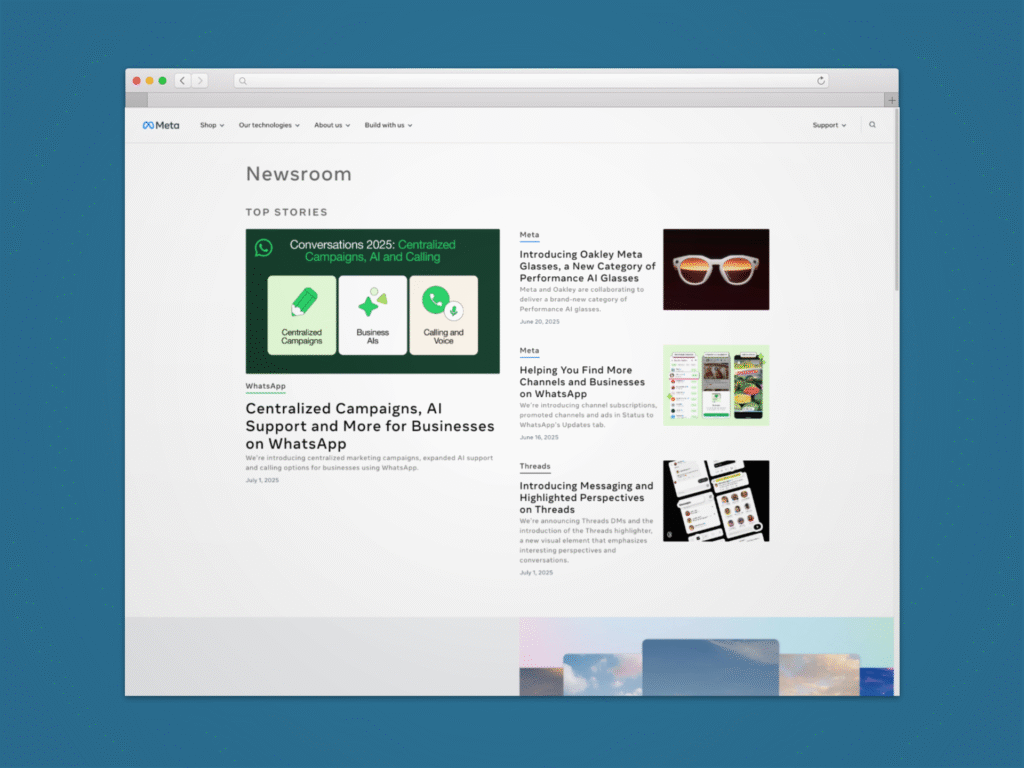The image size is (1024, 768).
Task: Open a new tab with plus button
Action: tap(891, 100)
